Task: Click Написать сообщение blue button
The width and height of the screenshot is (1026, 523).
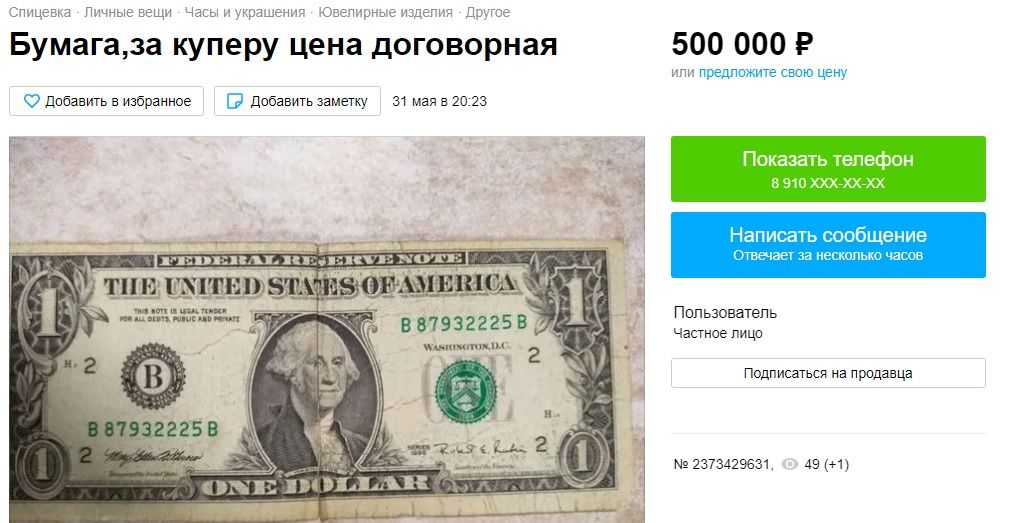Action: click(x=828, y=245)
